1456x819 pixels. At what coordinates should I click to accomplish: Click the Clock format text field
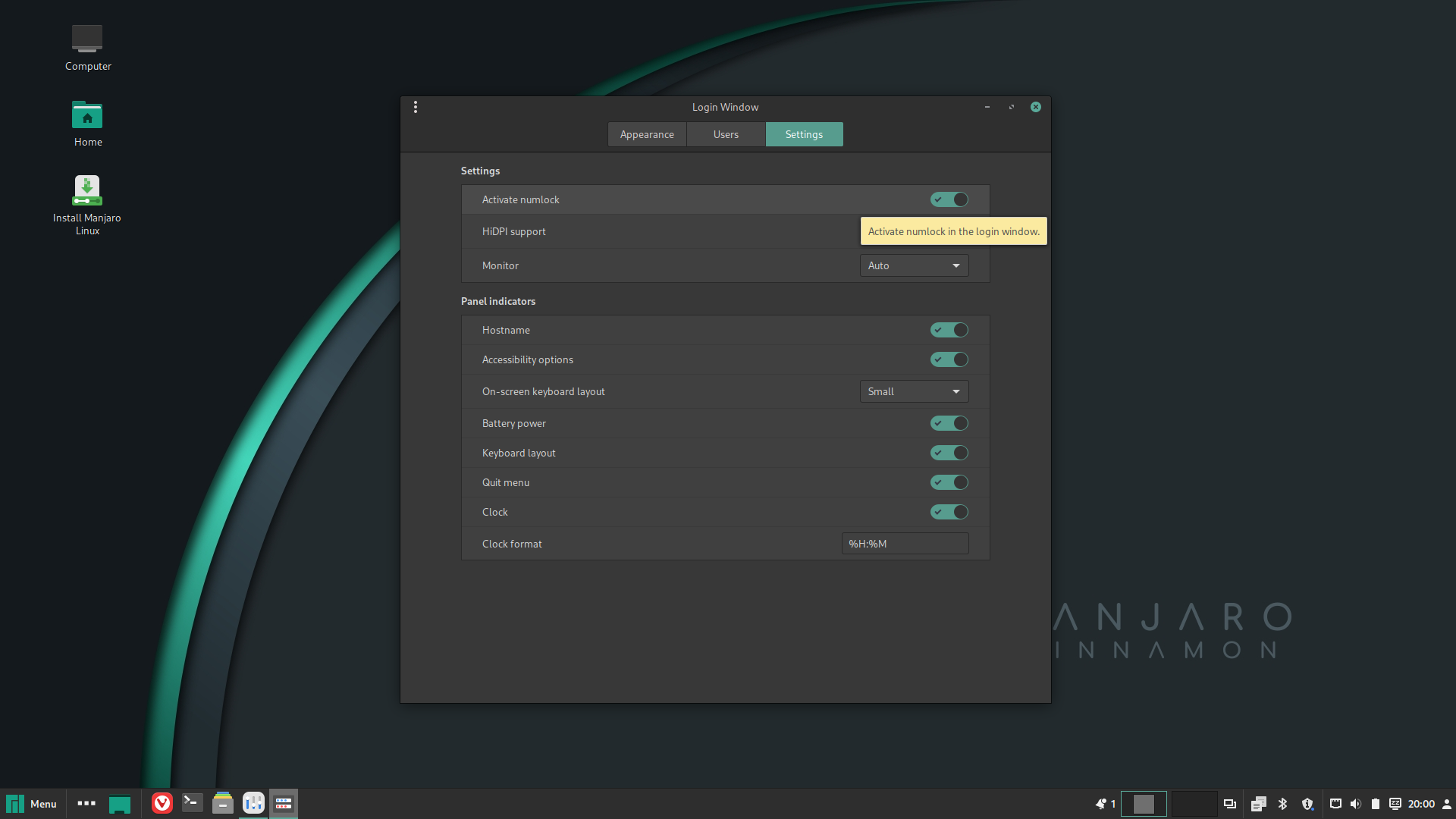click(905, 544)
